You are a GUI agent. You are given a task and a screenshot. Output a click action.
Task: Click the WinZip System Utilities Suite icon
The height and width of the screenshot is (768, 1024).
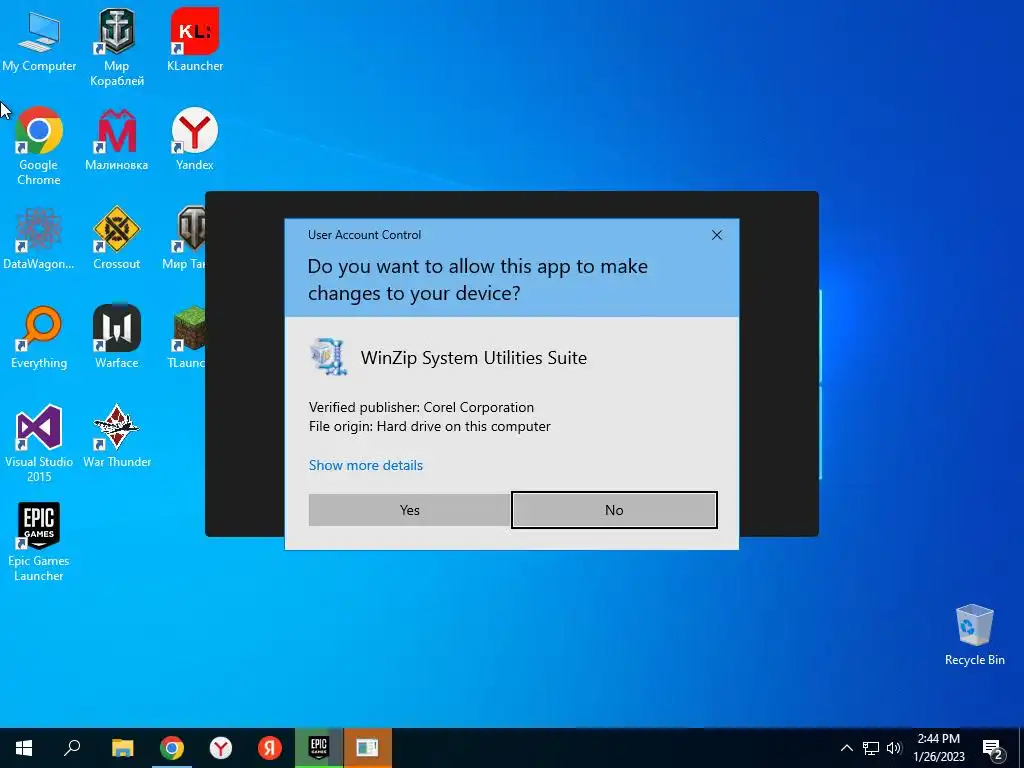328,357
